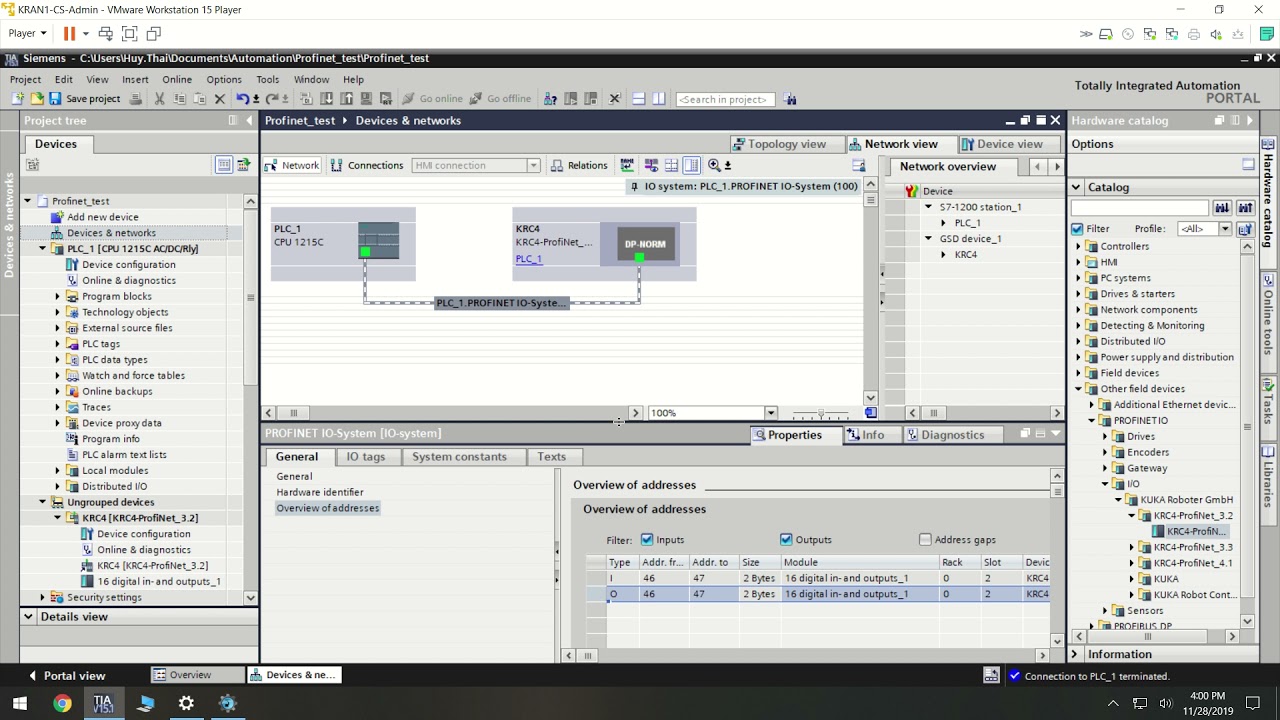Image resolution: width=1280 pixels, height=720 pixels.
Task: Click the network view zoom slider
Action: pos(820,413)
